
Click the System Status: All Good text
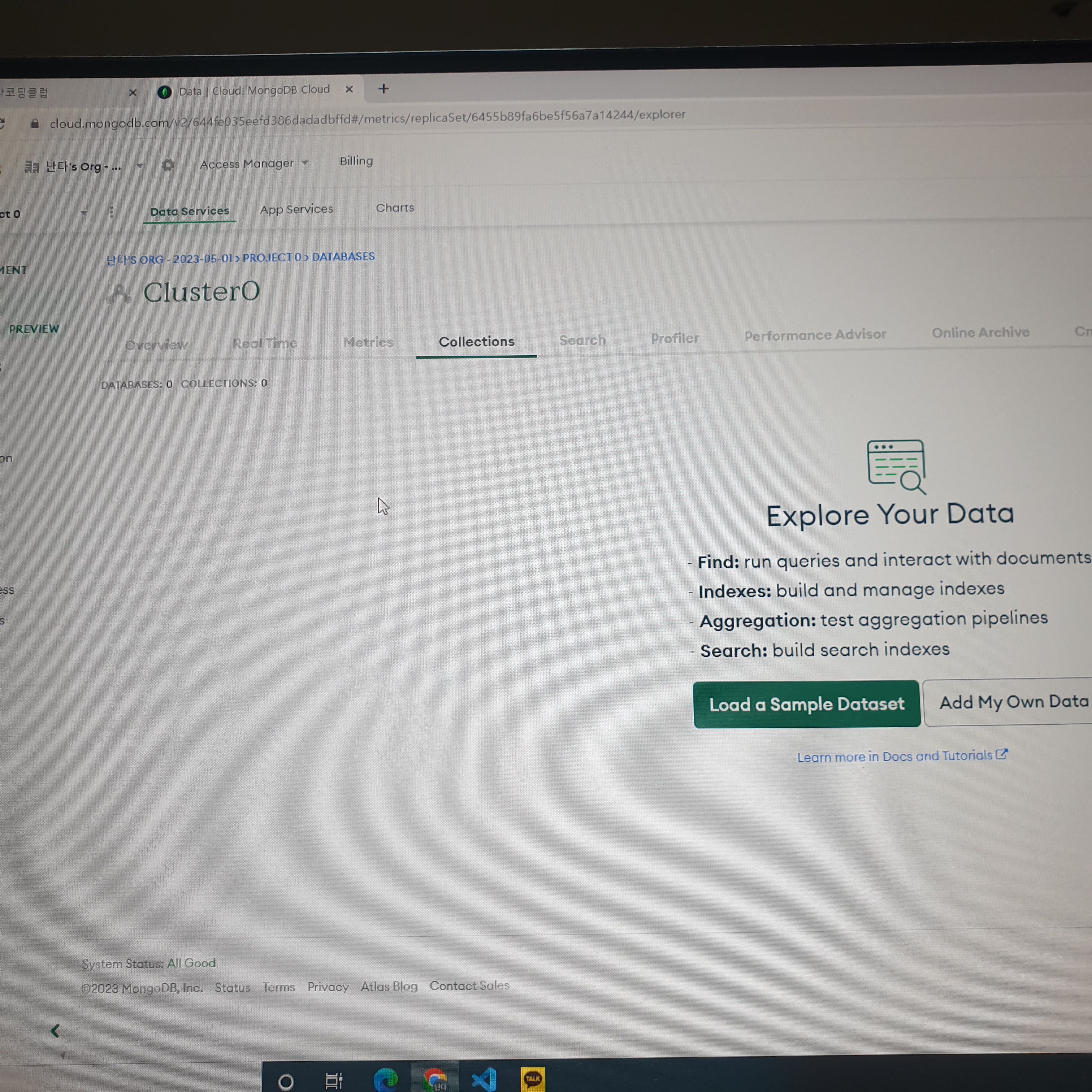point(149,963)
